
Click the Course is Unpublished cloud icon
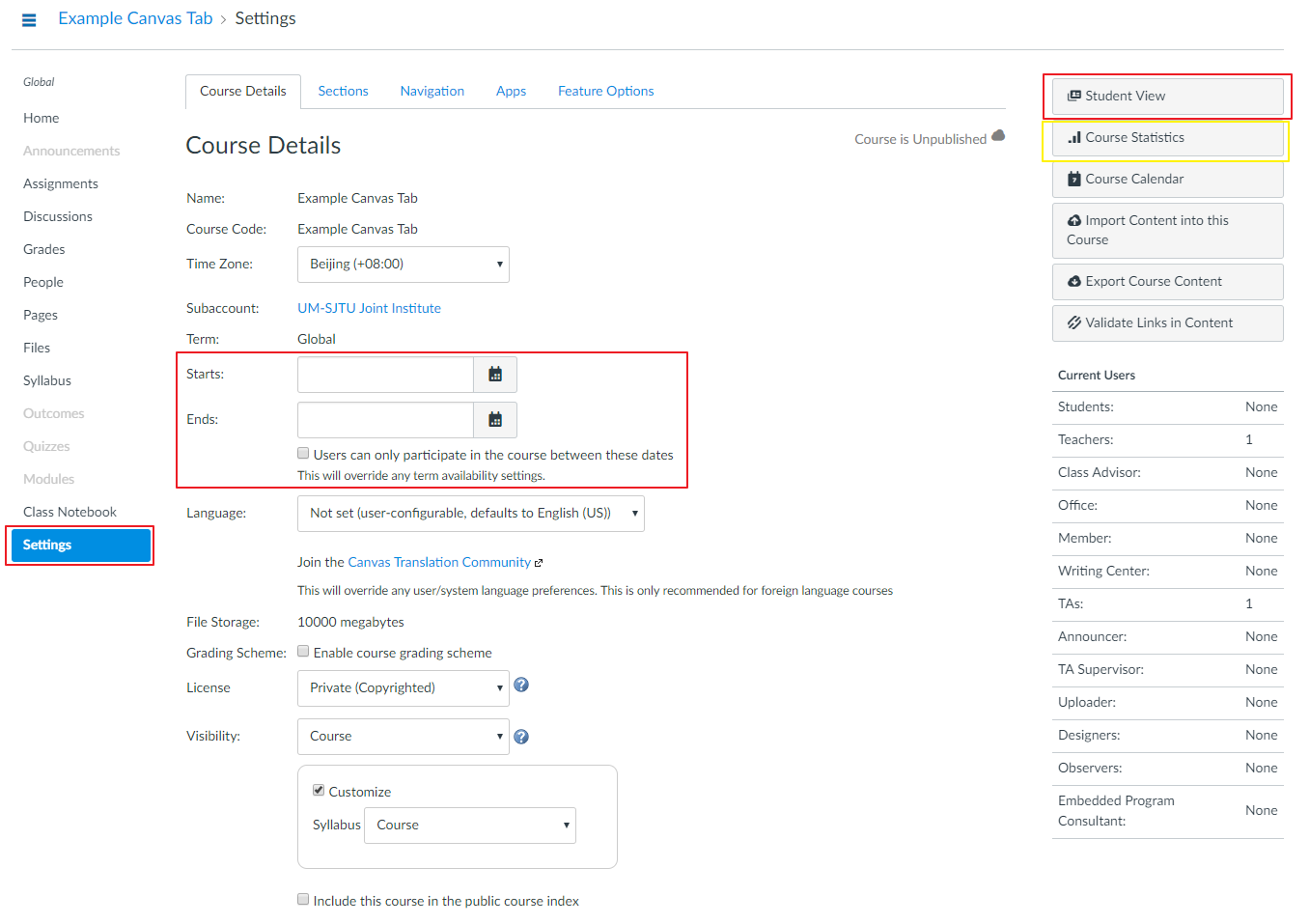pos(998,136)
